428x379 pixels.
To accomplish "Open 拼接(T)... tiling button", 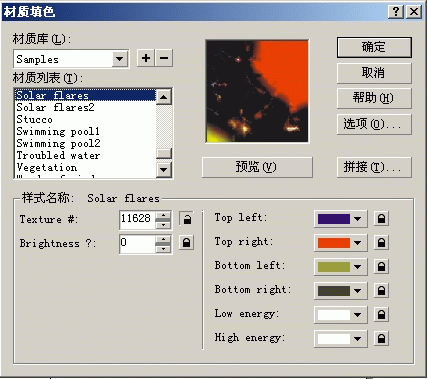I will 374,167.
